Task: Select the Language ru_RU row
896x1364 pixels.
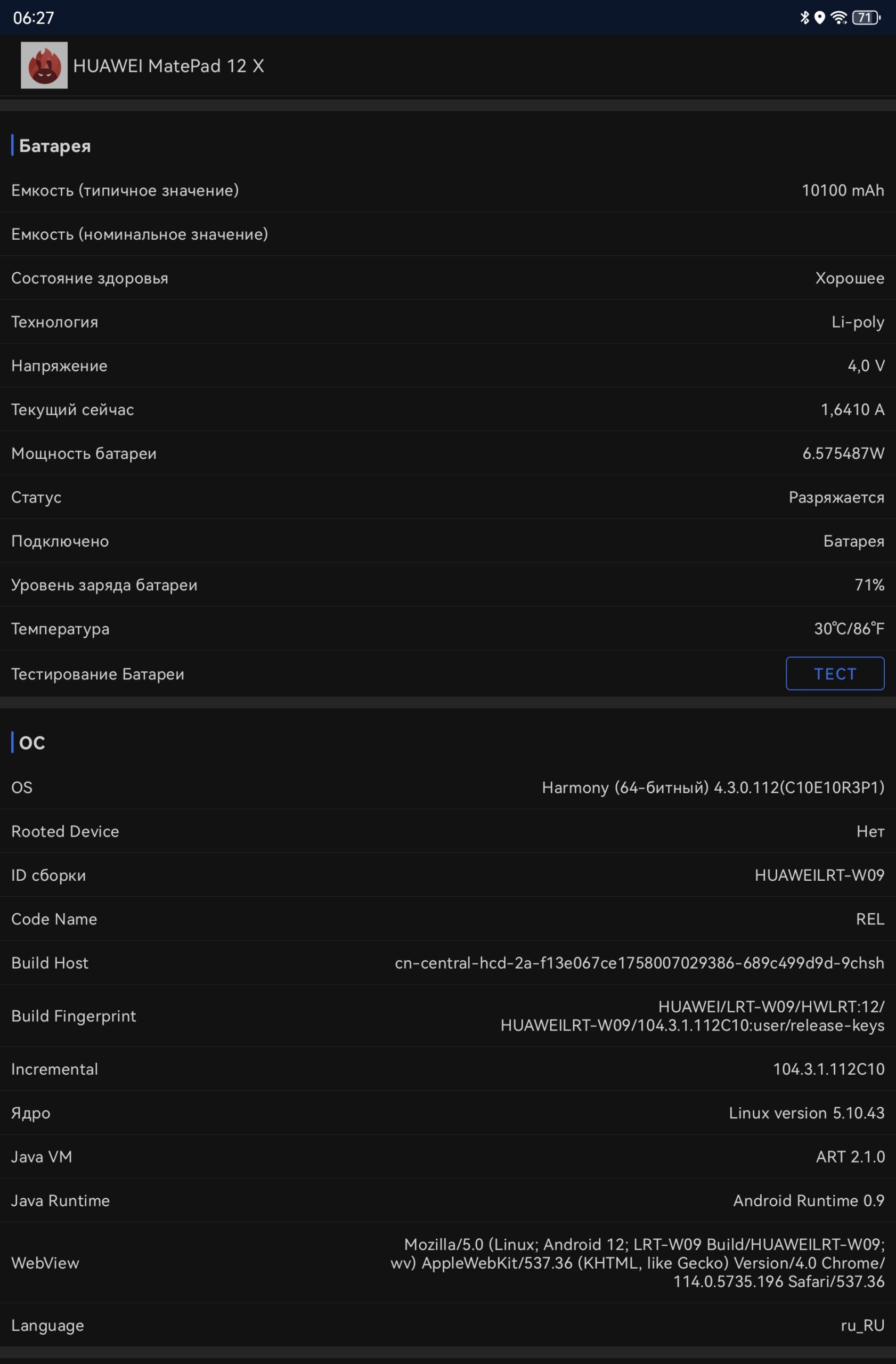Action: tap(448, 1325)
